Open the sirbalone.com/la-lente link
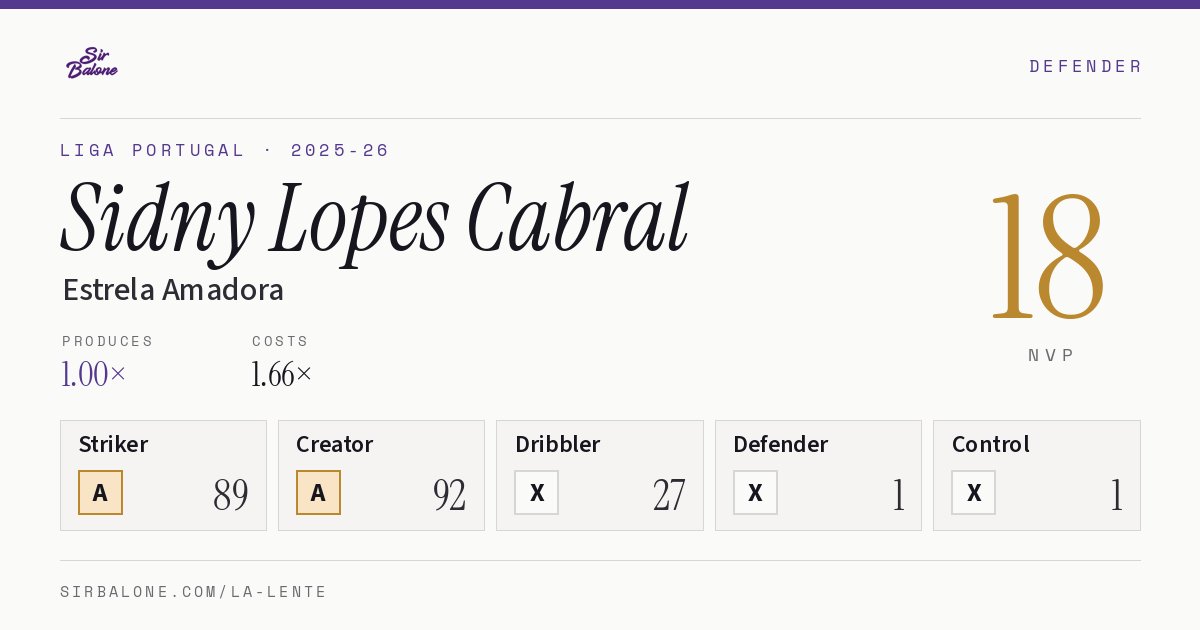This screenshot has width=1200, height=630. coord(194,592)
